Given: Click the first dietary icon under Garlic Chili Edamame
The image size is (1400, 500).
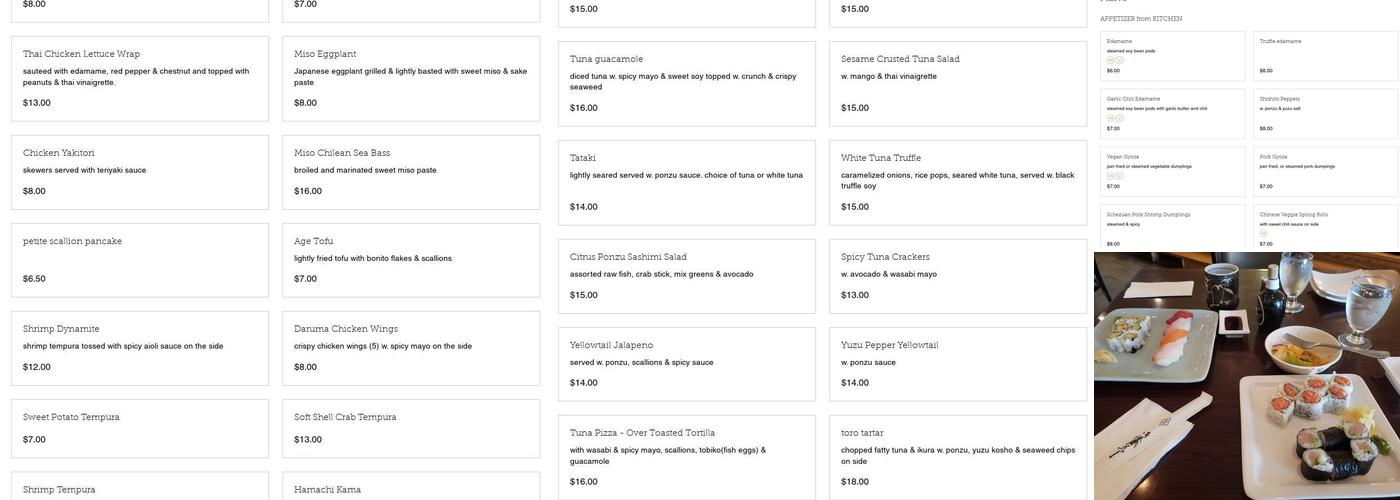Looking at the screenshot, I should pyautogui.click(x=1110, y=118).
